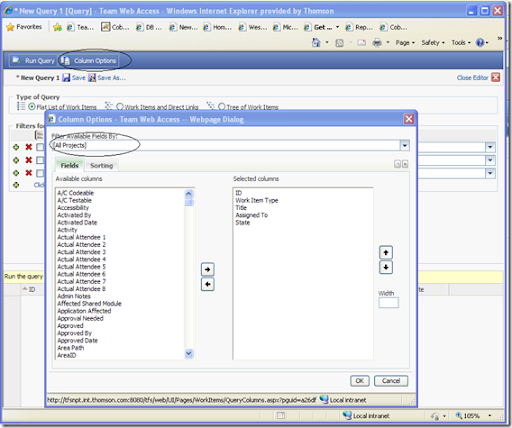Click the bottom green add new clause icon
The image size is (512, 428).
point(16,185)
